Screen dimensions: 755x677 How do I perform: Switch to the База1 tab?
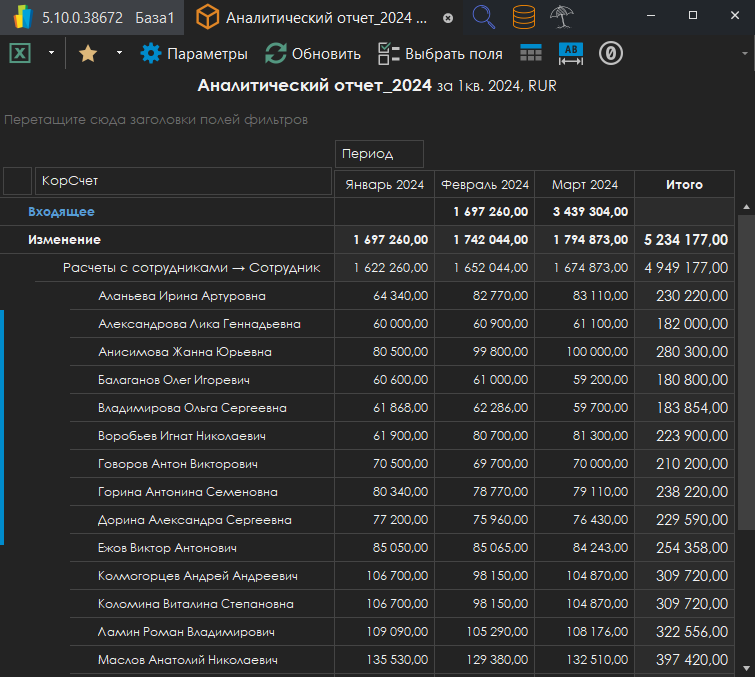[157, 18]
